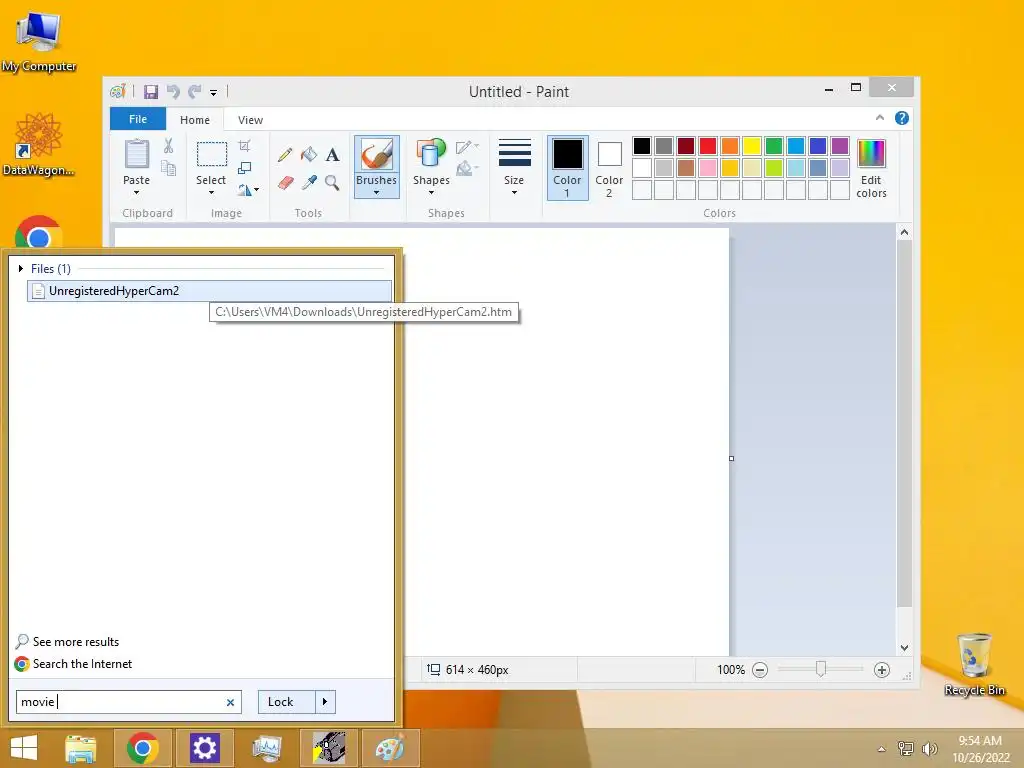
Task: Click the purple gear settings taskbar icon
Action: [x=204, y=748]
